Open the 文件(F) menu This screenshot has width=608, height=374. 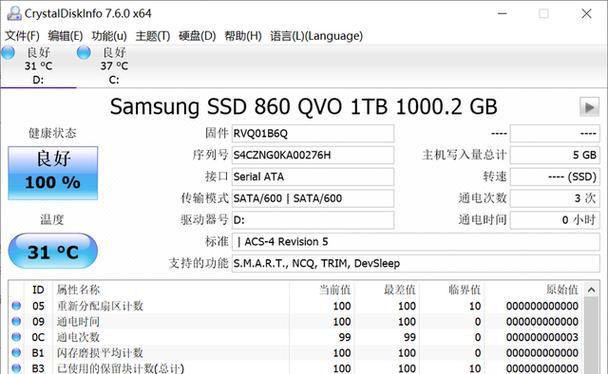[x=22, y=36]
